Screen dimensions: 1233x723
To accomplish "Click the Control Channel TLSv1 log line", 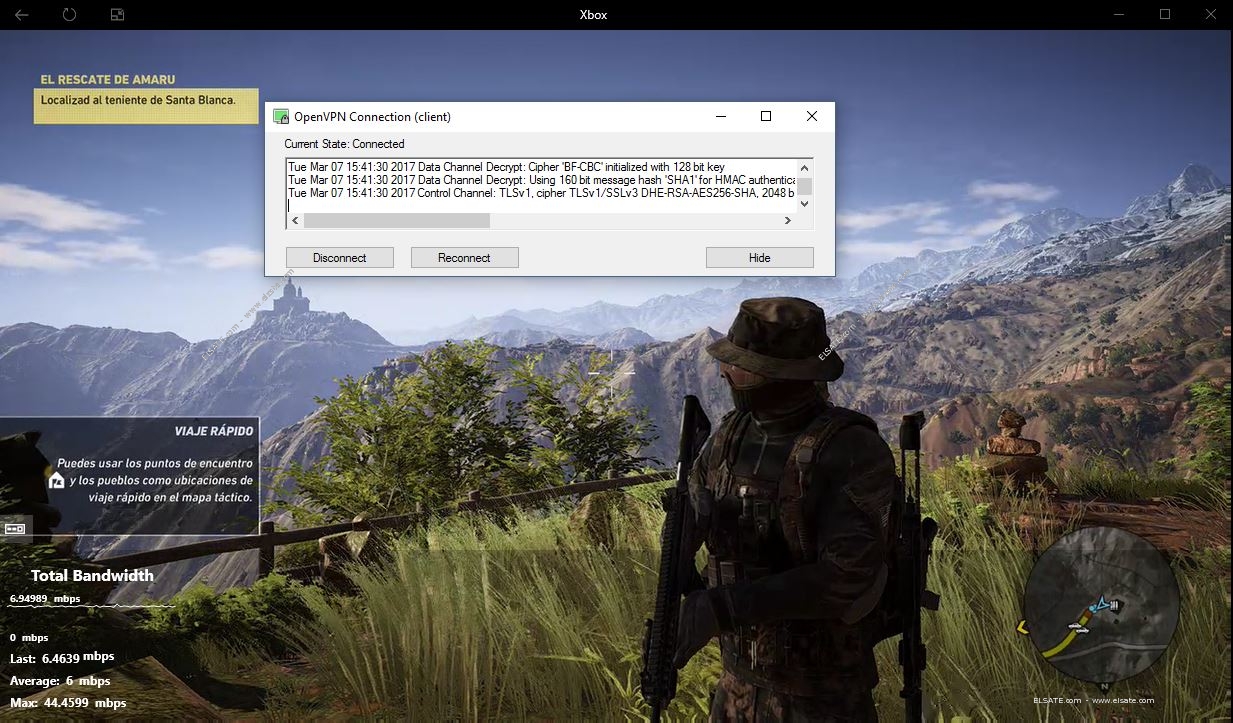I will tap(541, 193).
